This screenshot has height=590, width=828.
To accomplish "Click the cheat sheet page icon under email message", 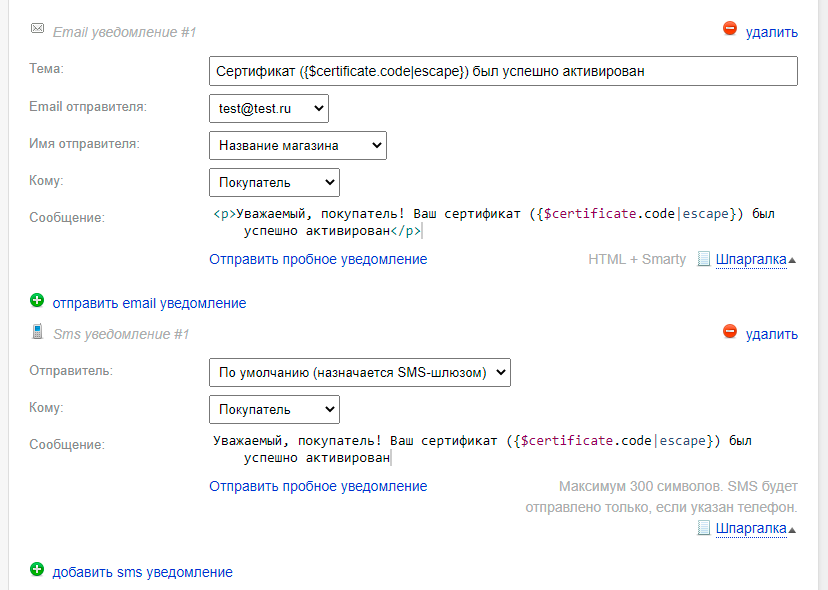I will pos(703,259).
